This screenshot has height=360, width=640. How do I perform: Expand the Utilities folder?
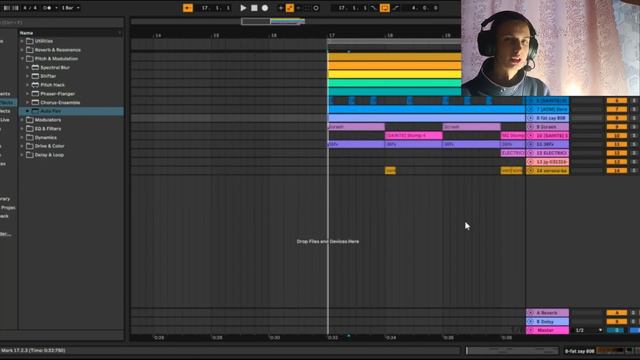22,41
